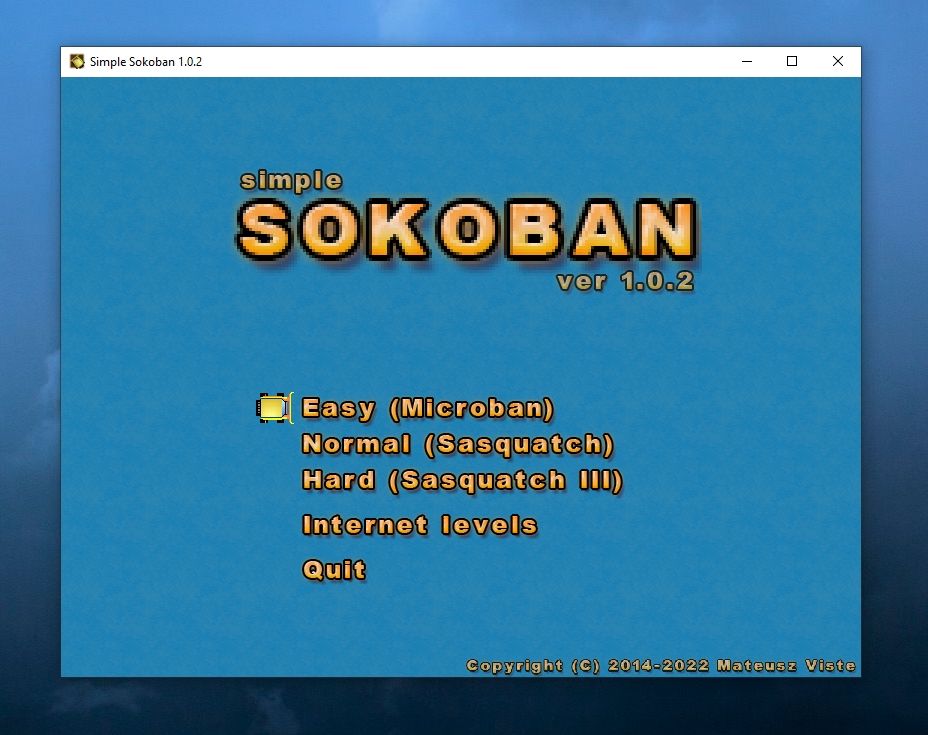Click the 'Simple Sokoban 1.0.2' window title
Screen dimensions: 928x735
pos(146,62)
